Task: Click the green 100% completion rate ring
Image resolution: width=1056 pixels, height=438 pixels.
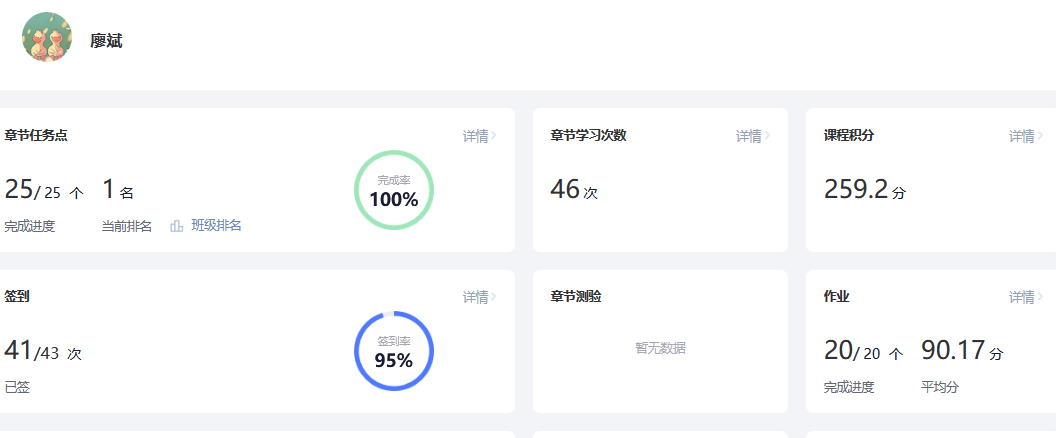Action: 394,191
